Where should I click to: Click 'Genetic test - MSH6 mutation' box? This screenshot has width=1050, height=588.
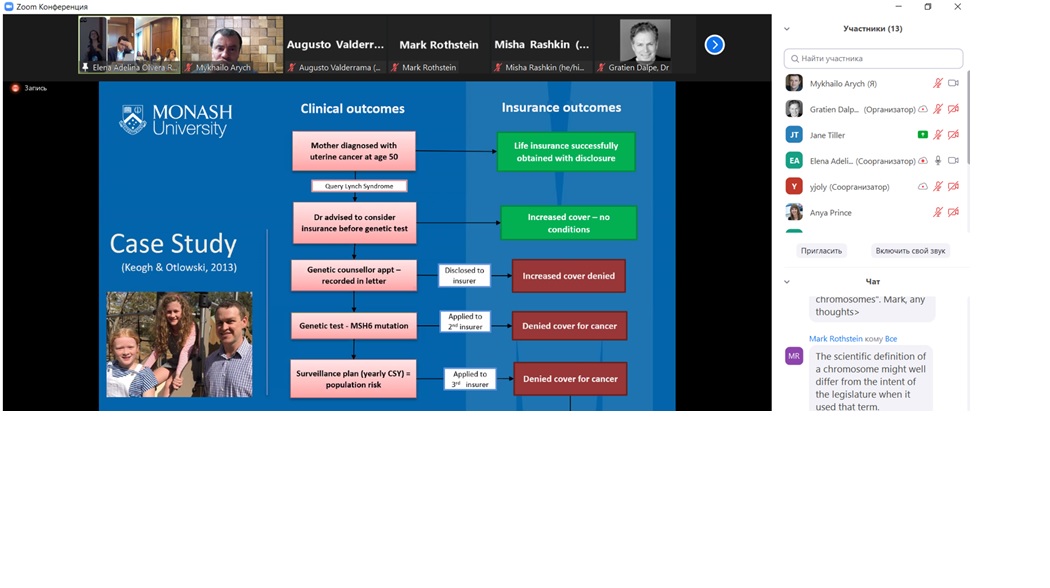pyautogui.click(x=354, y=326)
